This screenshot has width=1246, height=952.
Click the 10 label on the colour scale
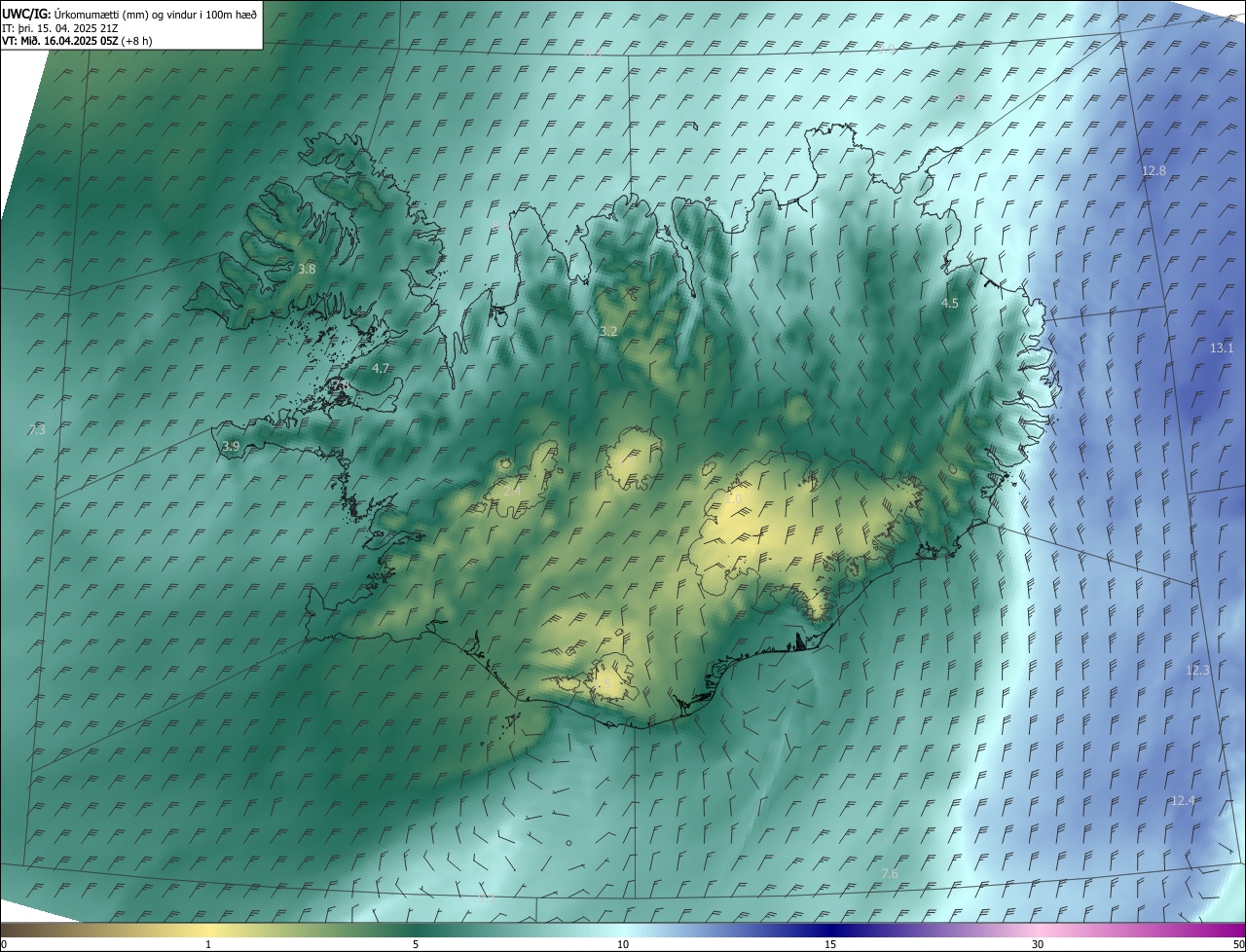623,944
